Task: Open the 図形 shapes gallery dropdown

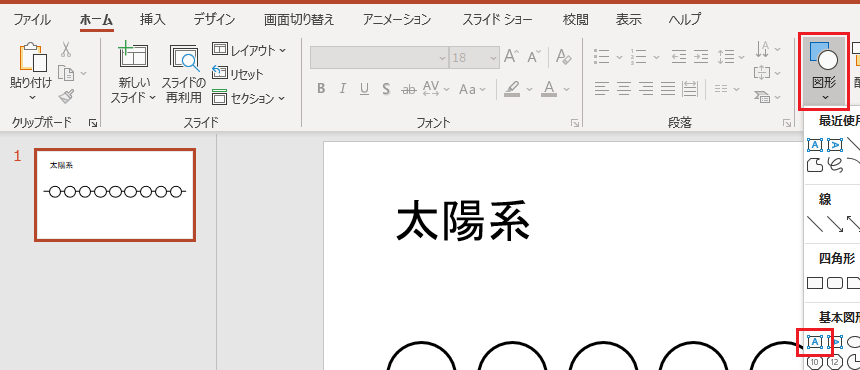Action: (x=824, y=71)
